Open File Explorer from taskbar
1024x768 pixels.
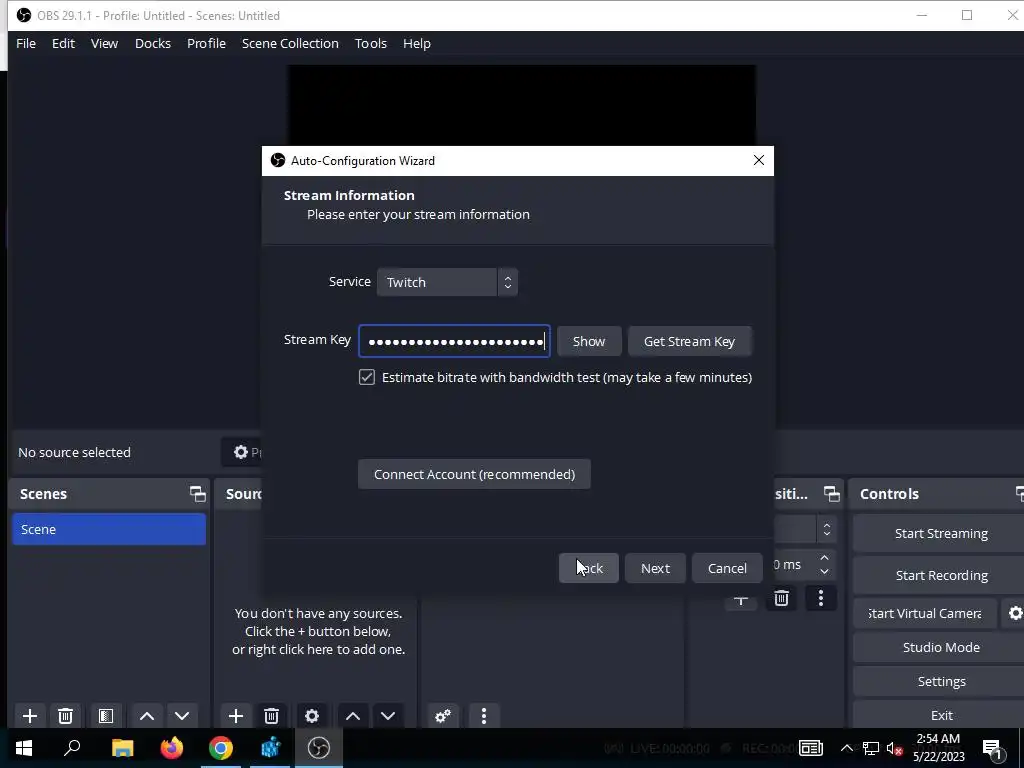(123, 748)
